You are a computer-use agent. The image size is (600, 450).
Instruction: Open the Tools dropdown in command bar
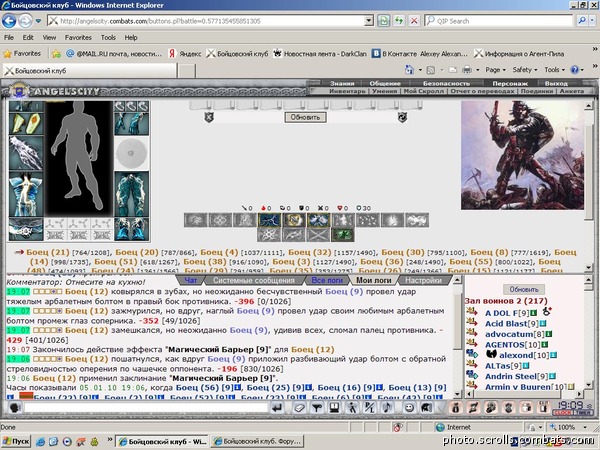tap(554, 70)
